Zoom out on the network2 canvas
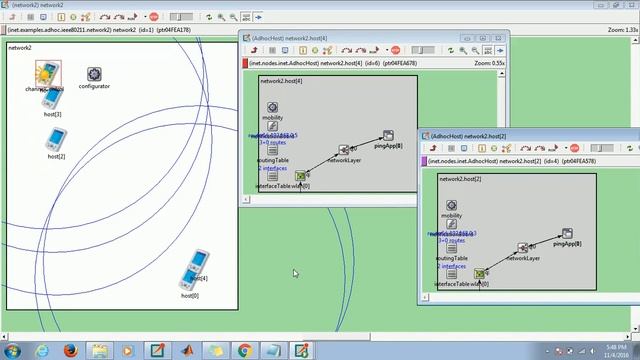Viewport: 640px width, 360px height. point(233,17)
